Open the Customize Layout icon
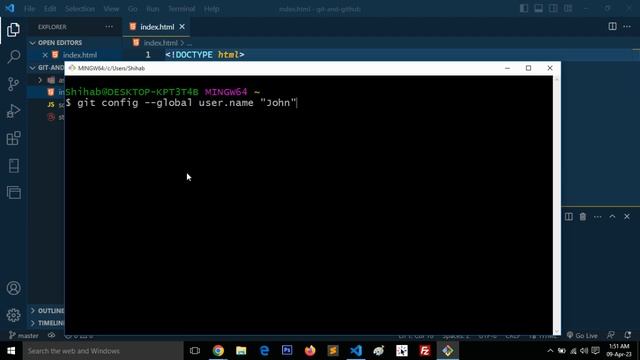 tap(568, 9)
